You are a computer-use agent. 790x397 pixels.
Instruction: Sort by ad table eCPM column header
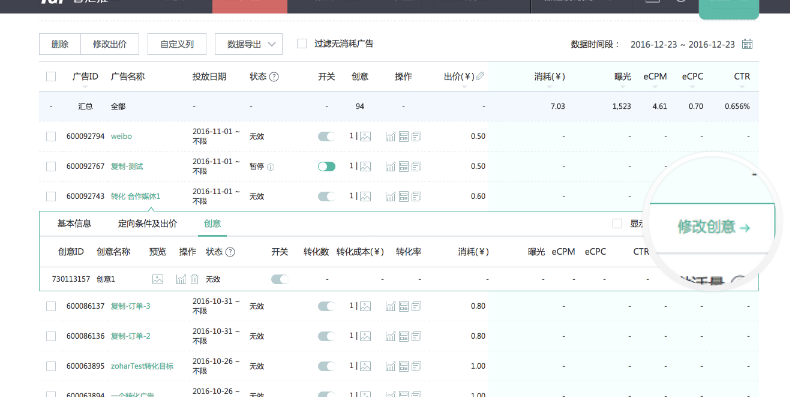[x=655, y=77]
